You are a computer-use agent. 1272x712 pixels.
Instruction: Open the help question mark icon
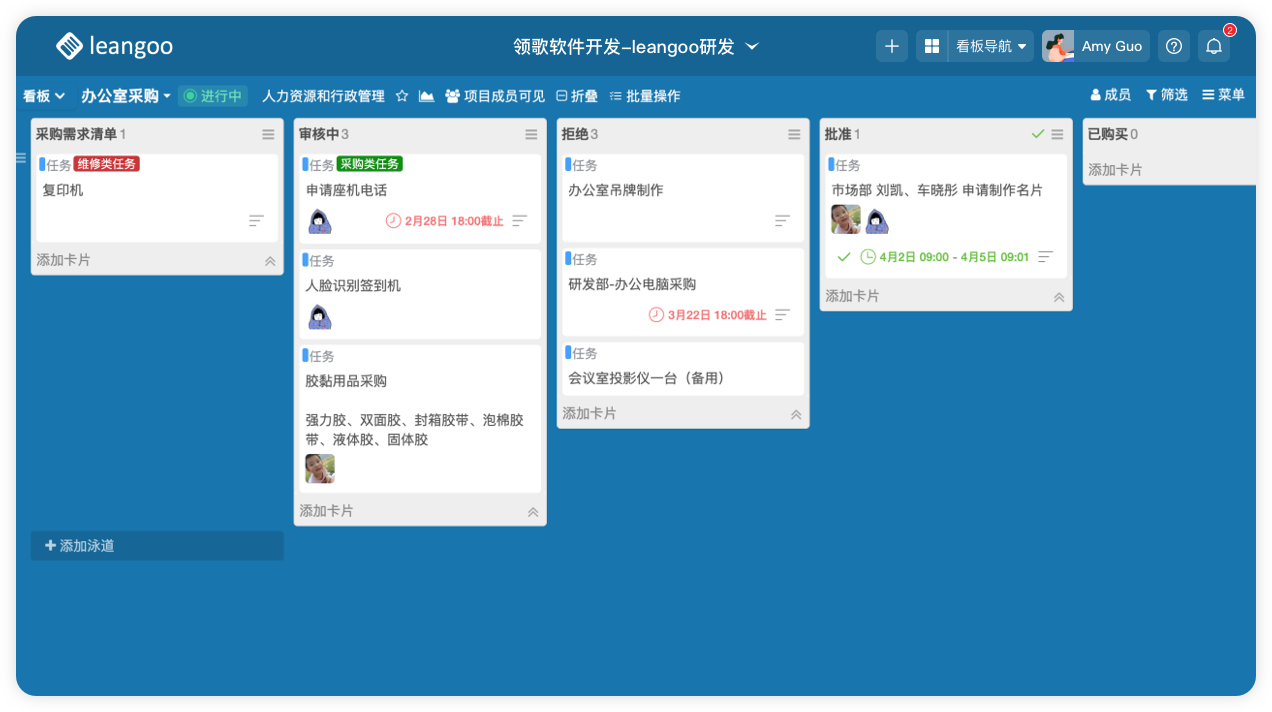pos(1174,46)
